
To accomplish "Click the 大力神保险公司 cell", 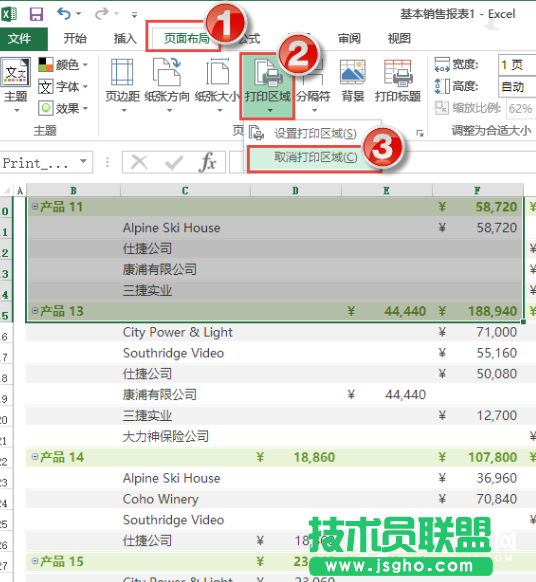I will 185,436.
